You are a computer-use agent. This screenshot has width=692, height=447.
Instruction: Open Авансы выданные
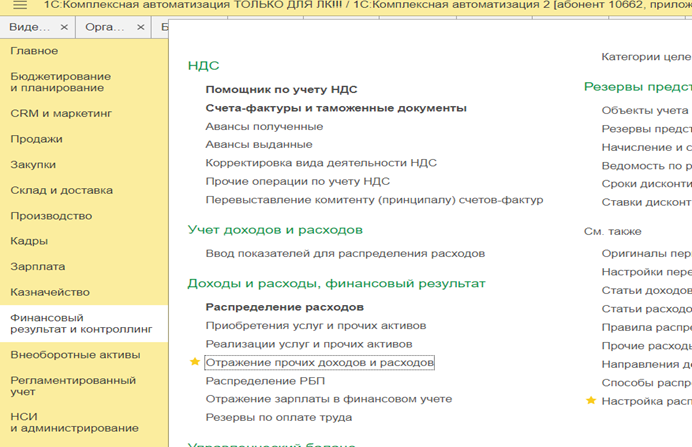pos(259,145)
